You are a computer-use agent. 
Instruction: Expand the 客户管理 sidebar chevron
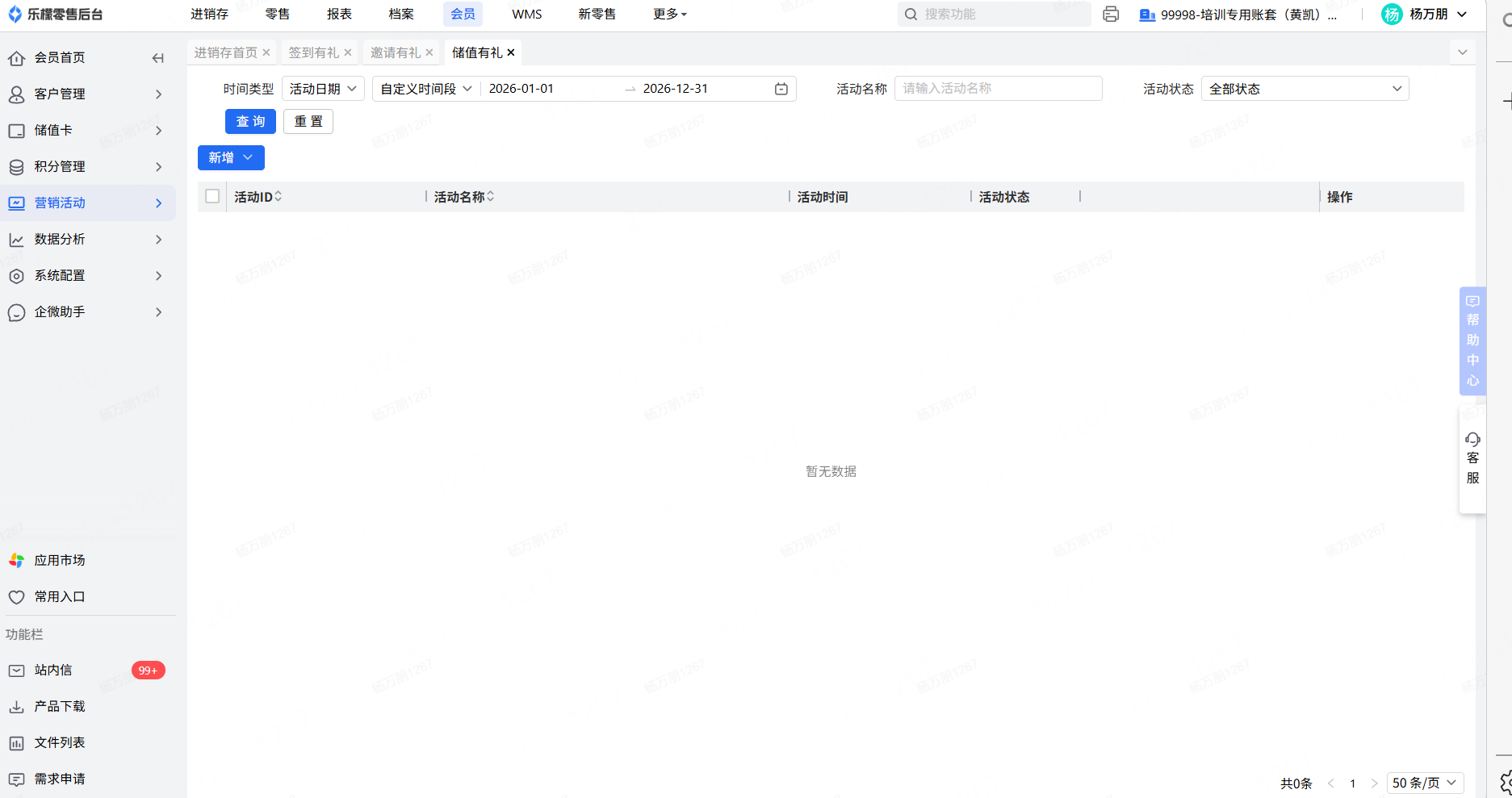tap(159, 94)
